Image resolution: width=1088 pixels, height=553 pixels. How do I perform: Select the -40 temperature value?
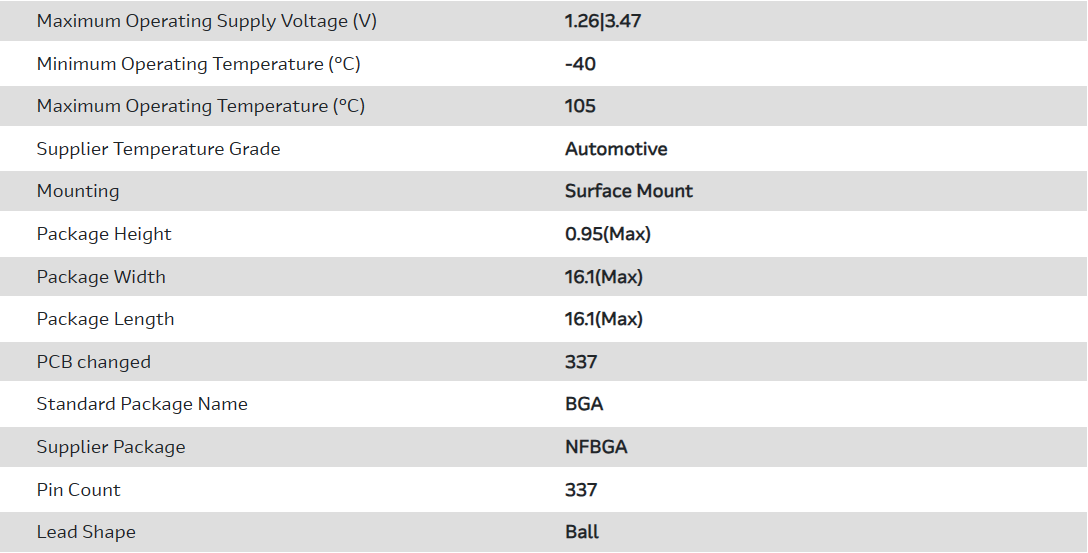click(580, 64)
